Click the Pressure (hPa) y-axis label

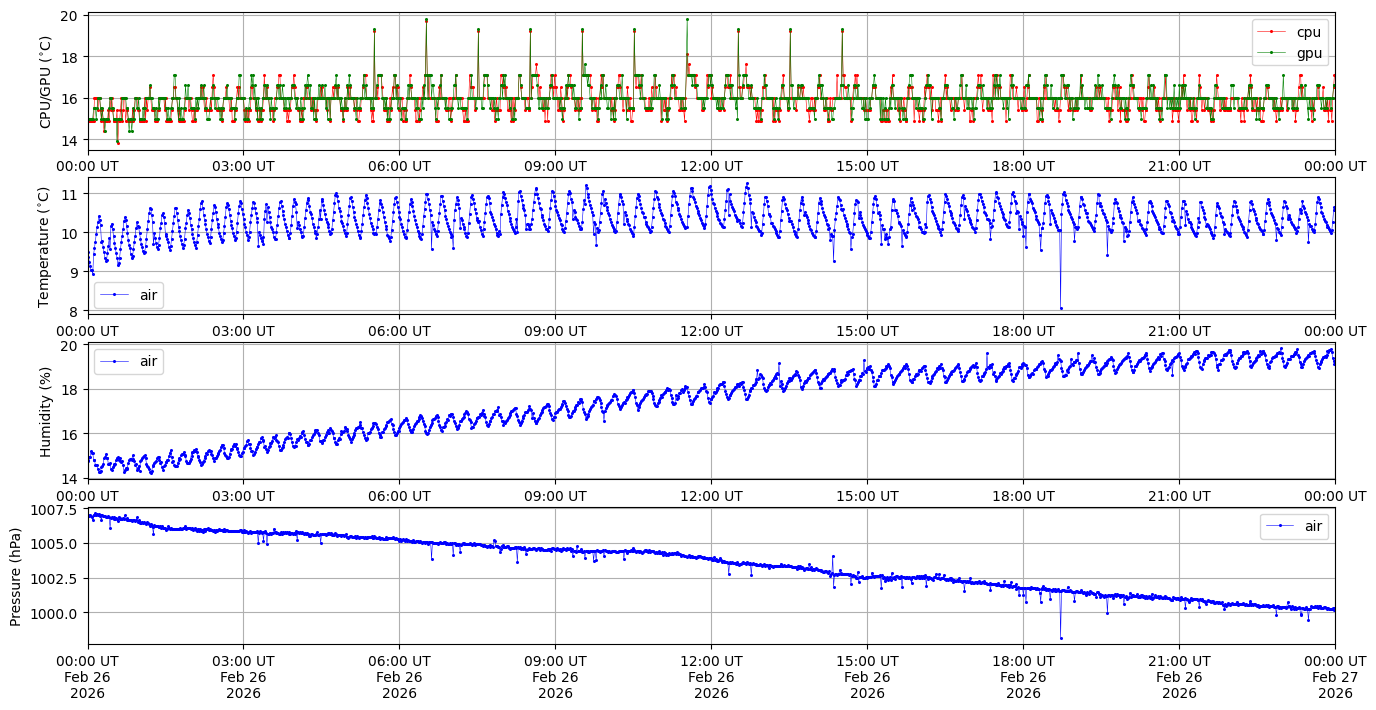[15, 576]
